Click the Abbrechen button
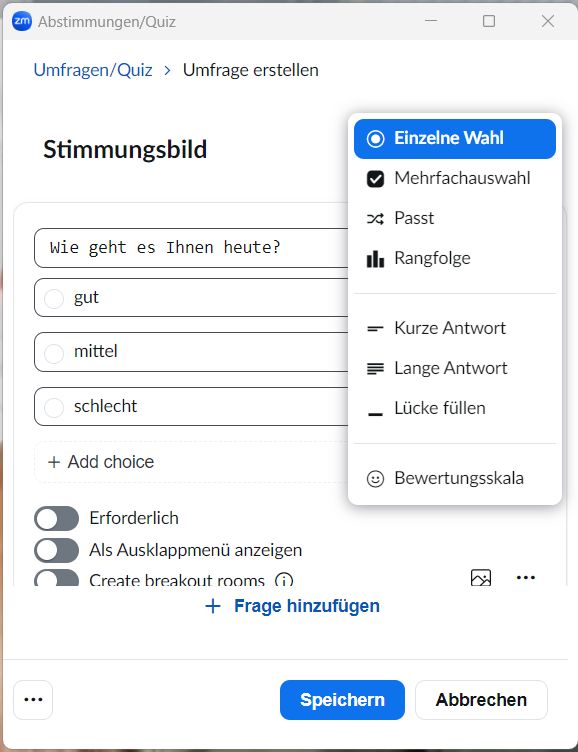Screen dimensions: 578x752 tap(481, 700)
